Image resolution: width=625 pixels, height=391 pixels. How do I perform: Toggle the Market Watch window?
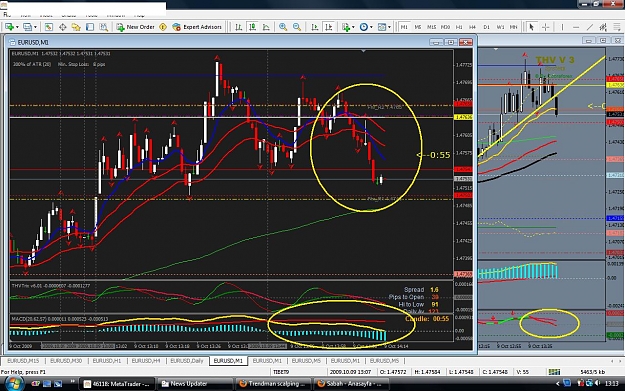[49, 27]
